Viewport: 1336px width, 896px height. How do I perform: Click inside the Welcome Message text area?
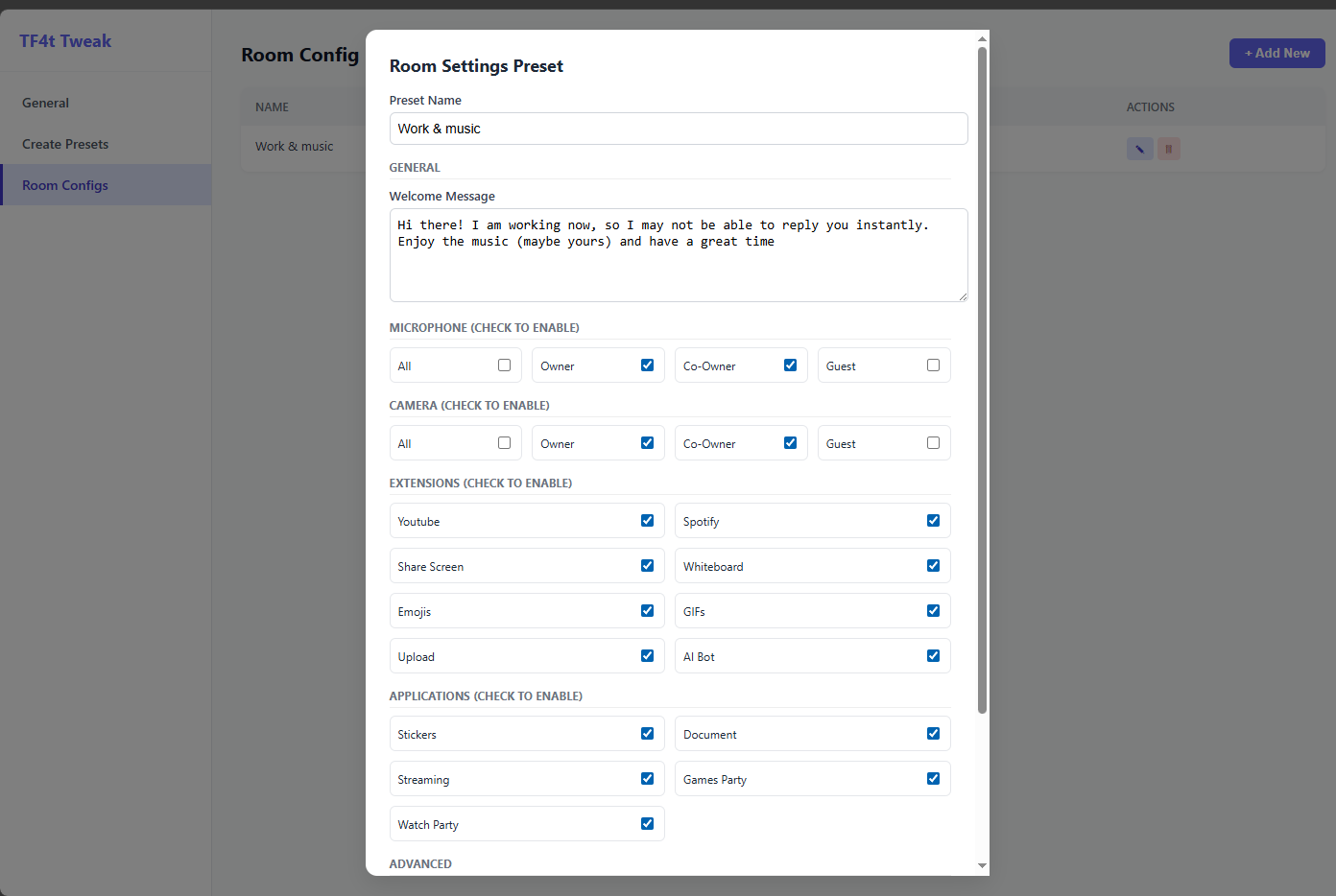[x=679, y=255]
